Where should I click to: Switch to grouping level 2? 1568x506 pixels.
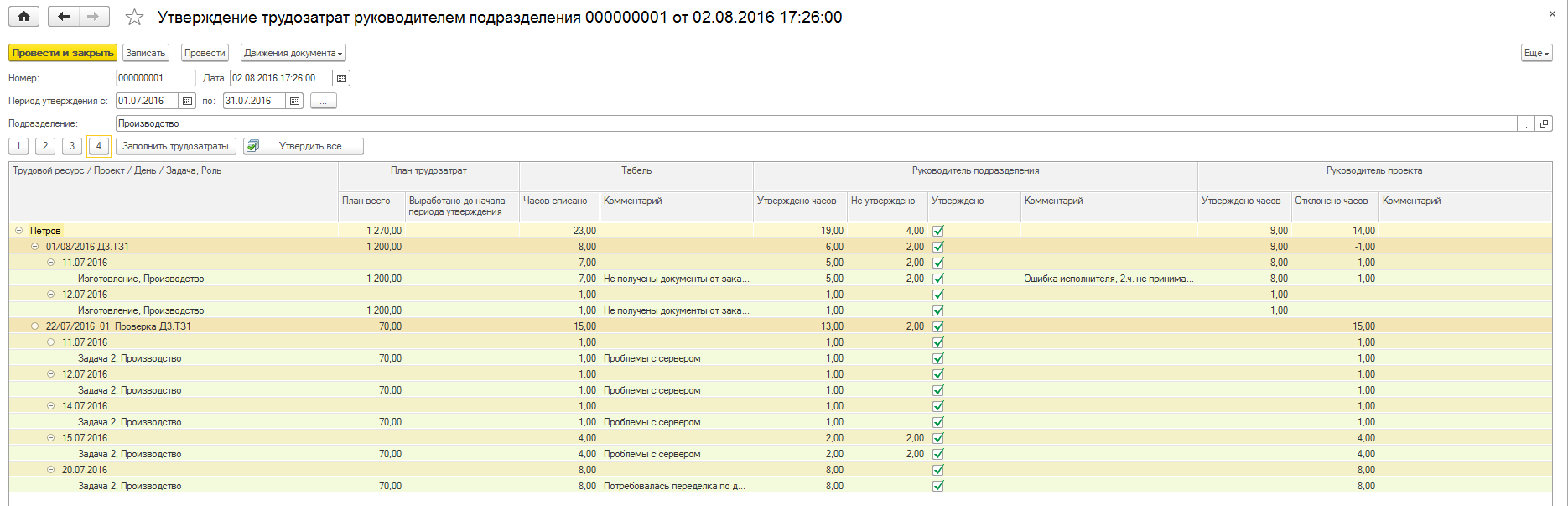pyautogui.click(x=45, y=146)
